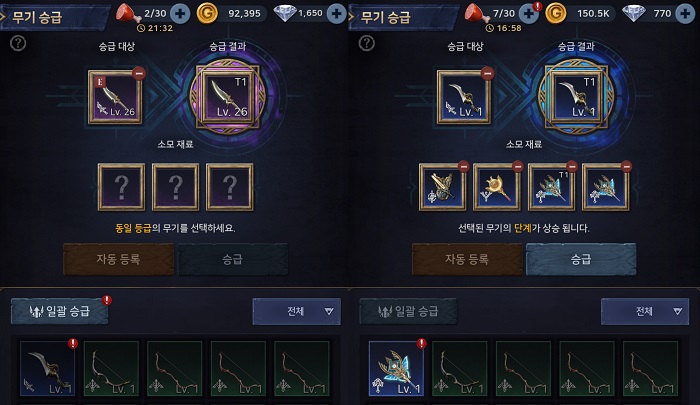Remove T1 winged weapon from consumed materials

[572, 167]
